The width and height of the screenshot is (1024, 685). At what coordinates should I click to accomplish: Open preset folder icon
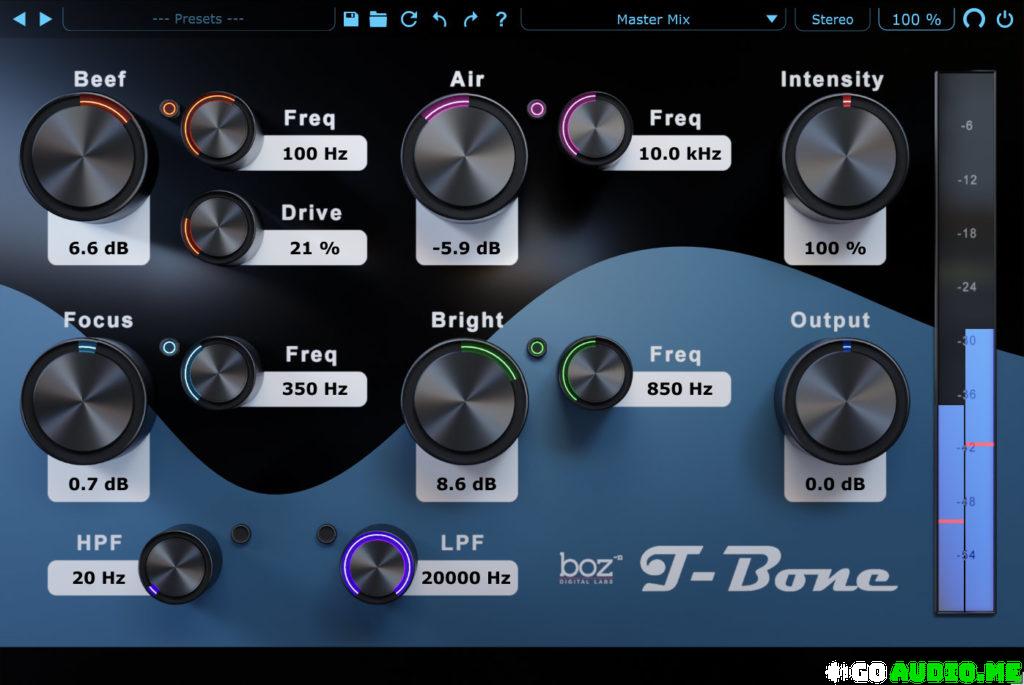click(378, 19)
